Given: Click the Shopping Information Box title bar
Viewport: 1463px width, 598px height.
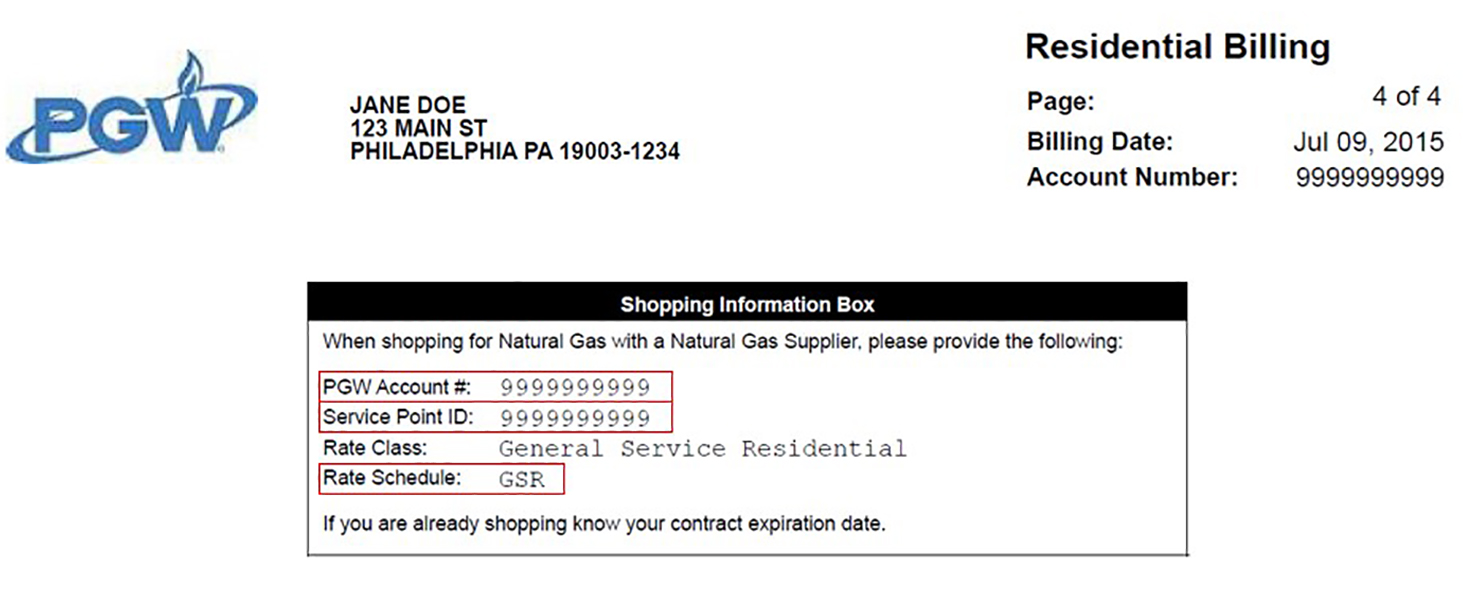Looking at the screenshot, I should click(747, 304).
